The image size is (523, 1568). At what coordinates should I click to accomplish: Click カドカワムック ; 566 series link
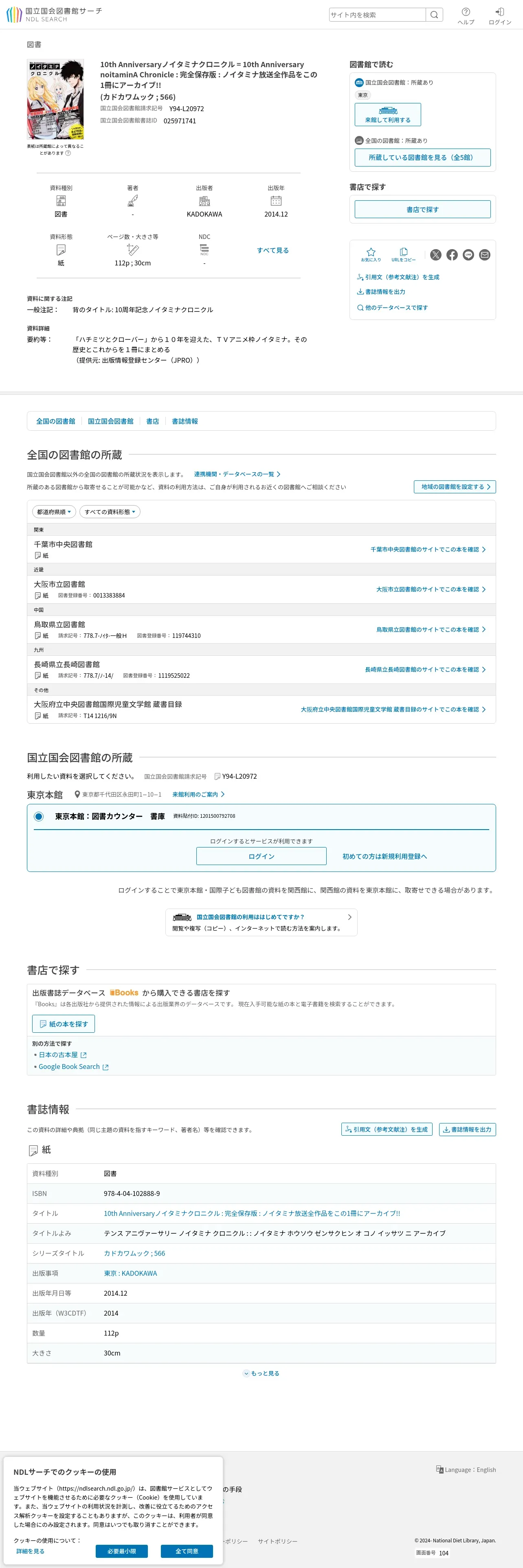pos(134,1253)
